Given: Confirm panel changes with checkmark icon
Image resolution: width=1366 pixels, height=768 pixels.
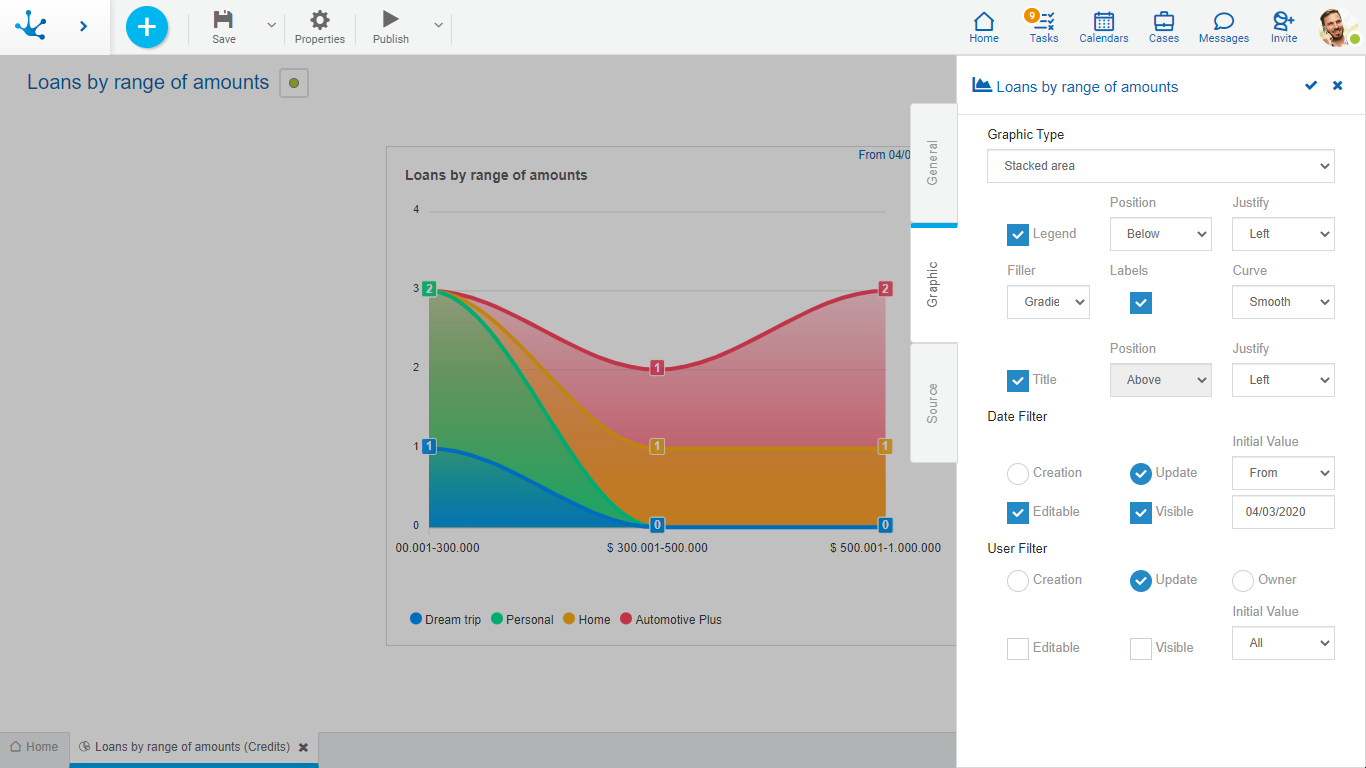Looking at the screenshot, I should (1311, 86).
